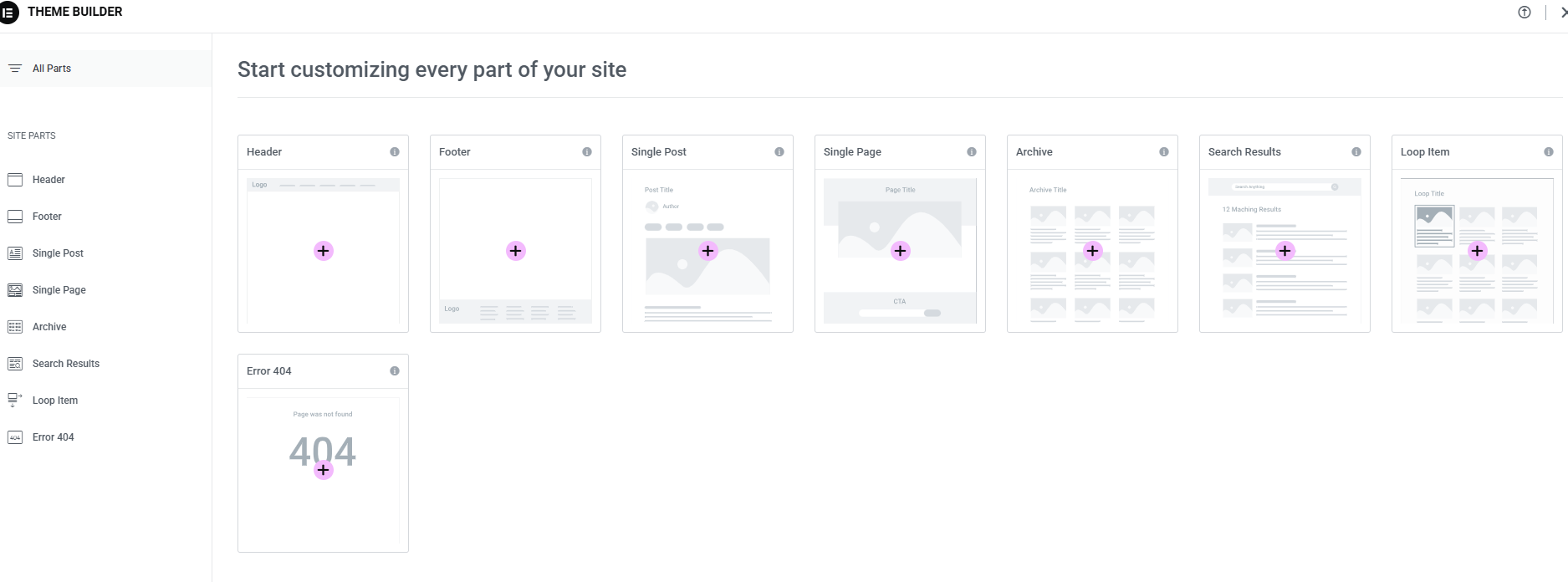Click the Search Results card preview plus

1285,251
